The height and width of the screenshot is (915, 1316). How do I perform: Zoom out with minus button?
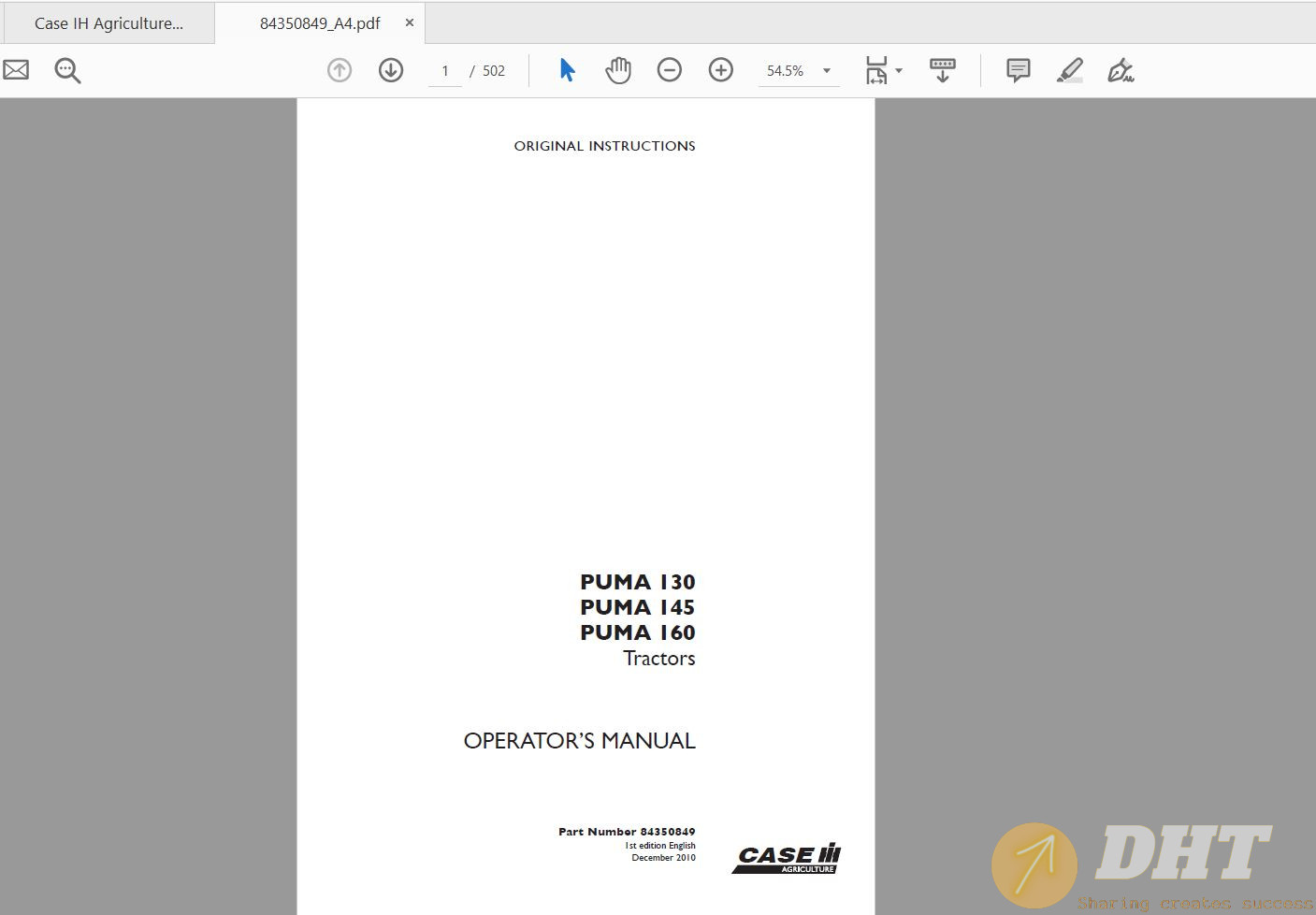[x=669, y=70]
